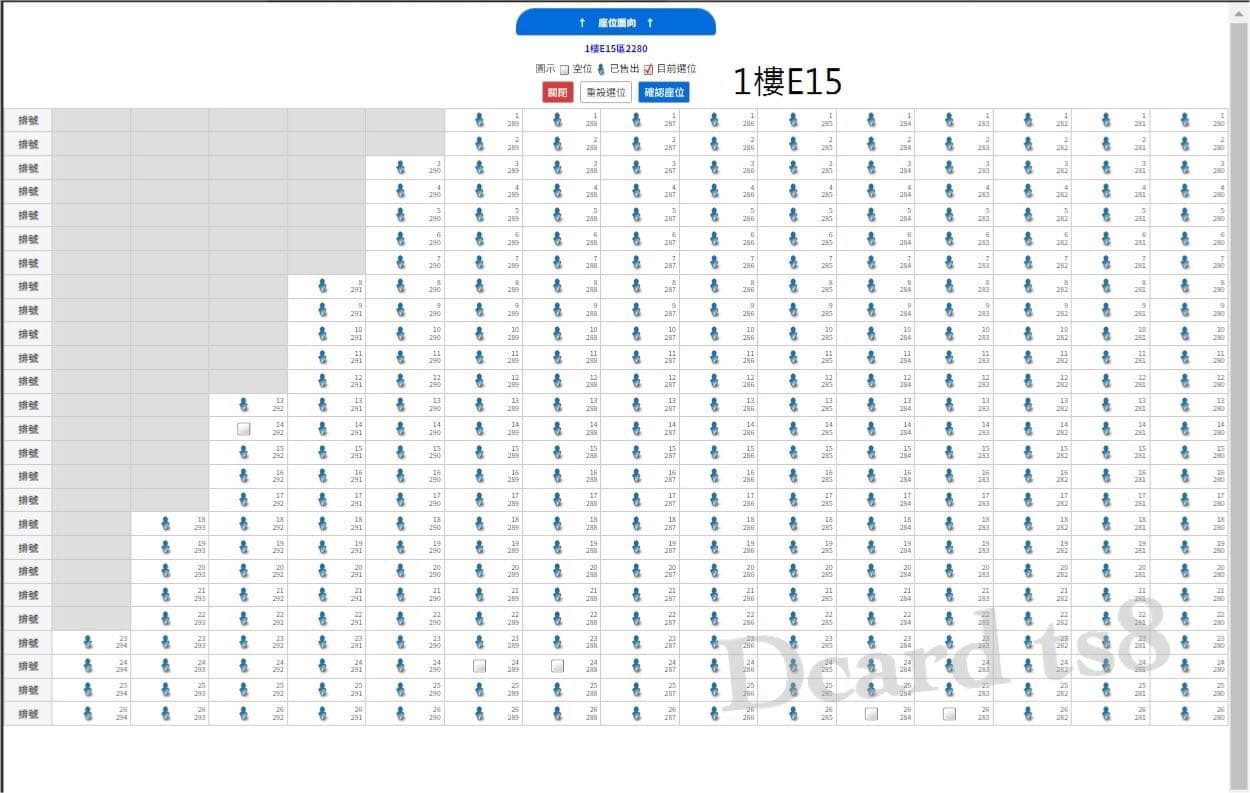Click the sold seat icon row 16, seat 281
The height and width of the screenshot is (793, 1250).
1106,476
